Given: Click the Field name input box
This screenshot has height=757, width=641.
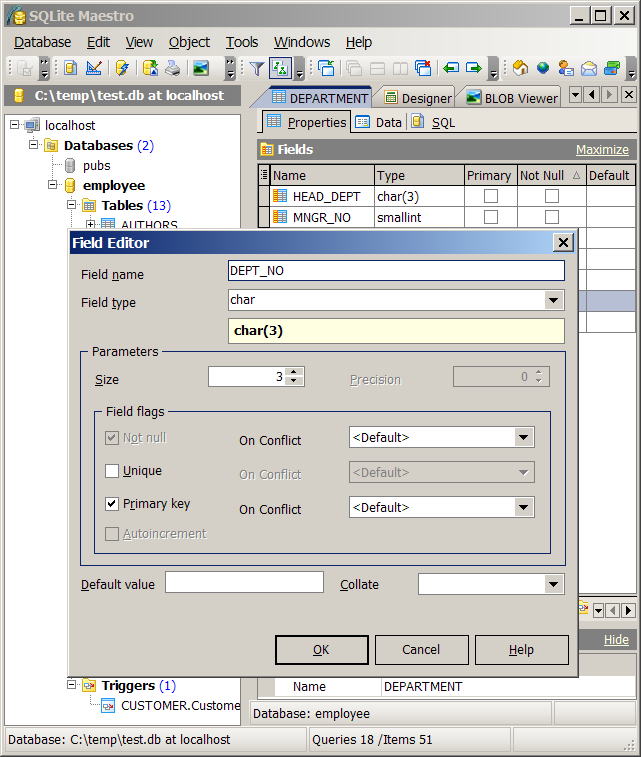Looking at the screenshot, I should (396, 271).
